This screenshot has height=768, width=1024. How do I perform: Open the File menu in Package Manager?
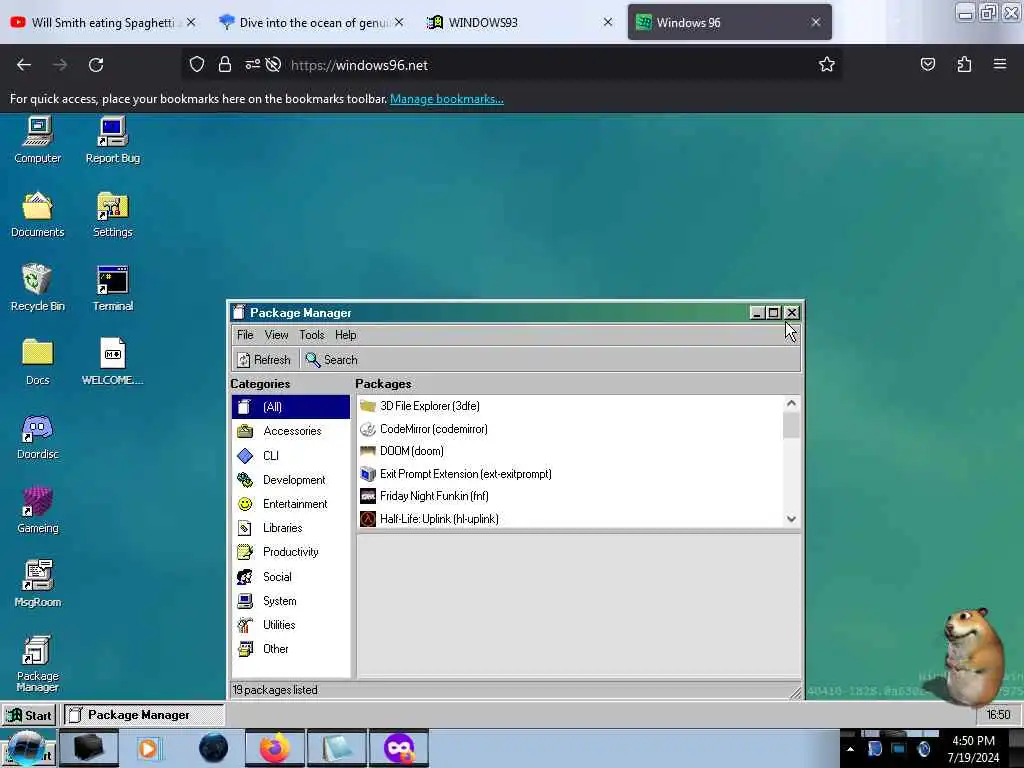coord(245,335)
